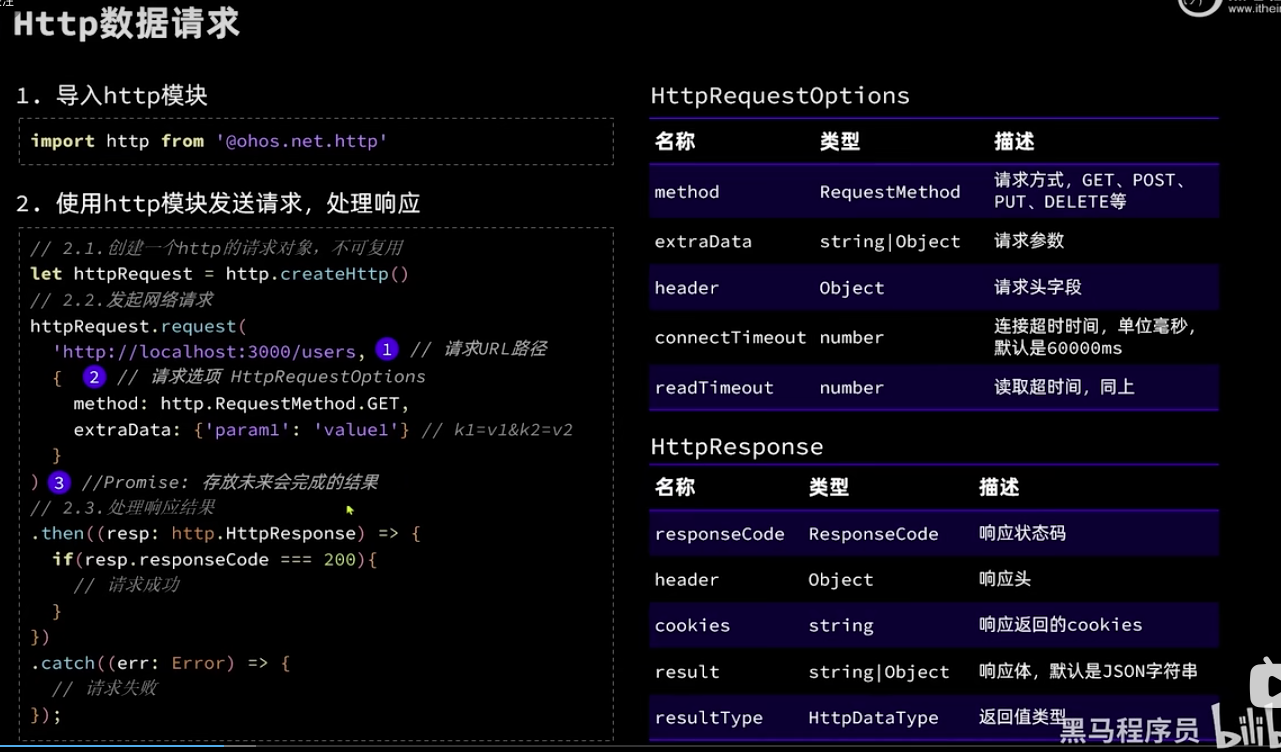Viewport: 1281px width, 752px height.
Task: Click the 黑马程序员 watermark text
Action: [1129, 729]
